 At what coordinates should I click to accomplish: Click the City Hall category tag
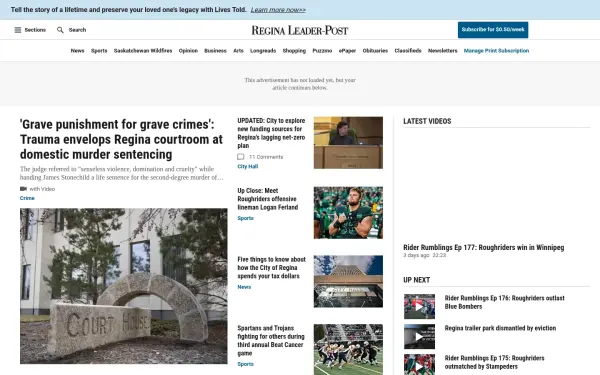point(248,166)
